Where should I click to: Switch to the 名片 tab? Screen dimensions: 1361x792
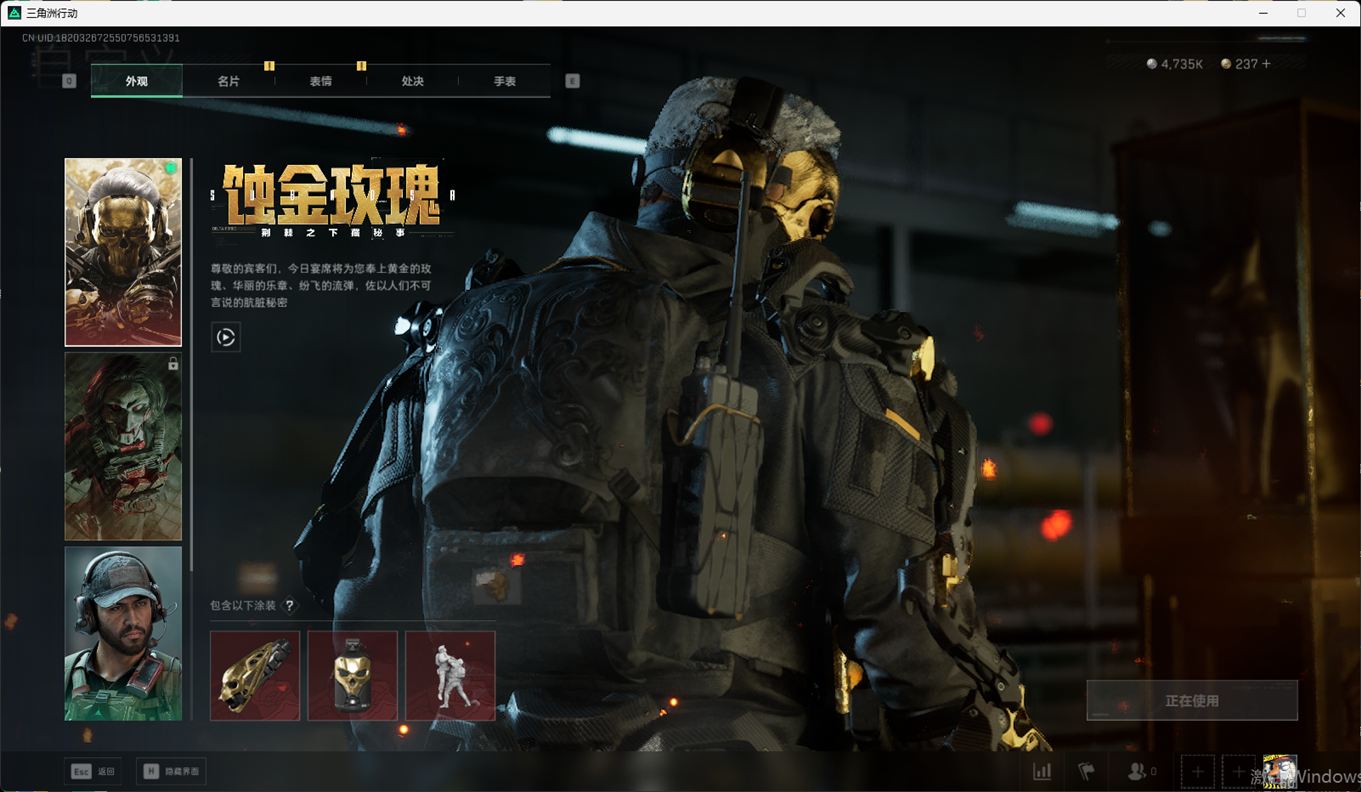pos(228,81)
